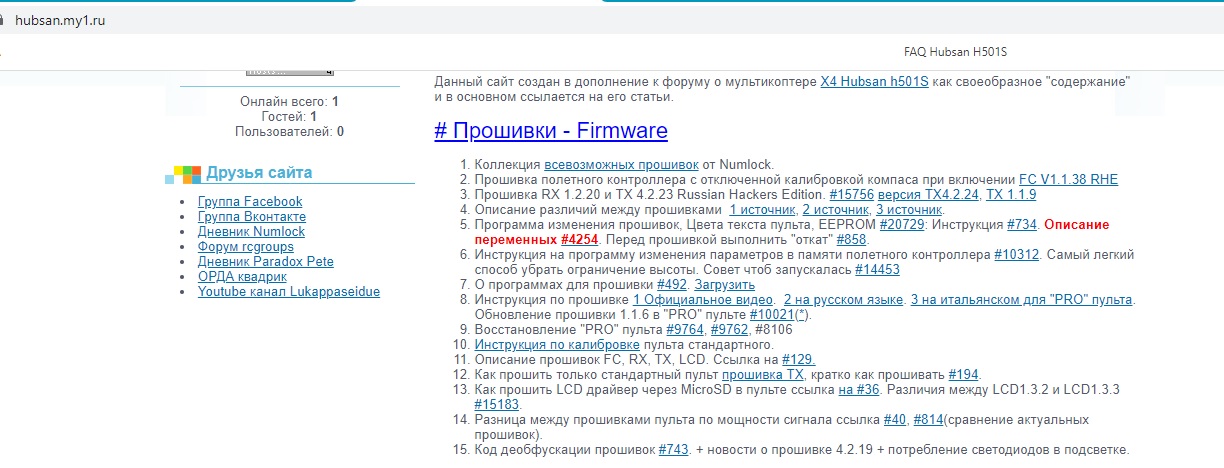Open description link #129.
The height and width of the screenshot is (468, 1224).
[798, 360]
